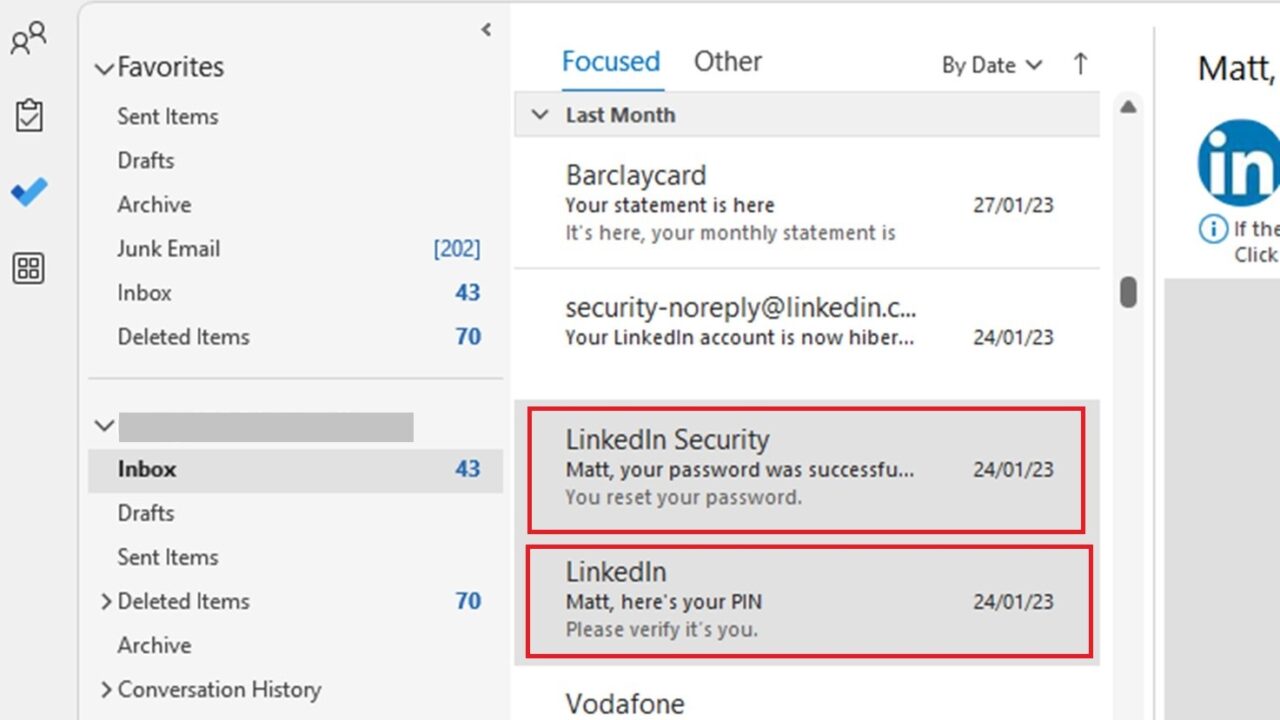Expand Conversation History folder
Viewport: 1280px width, 720px height.
coord(107,689)
